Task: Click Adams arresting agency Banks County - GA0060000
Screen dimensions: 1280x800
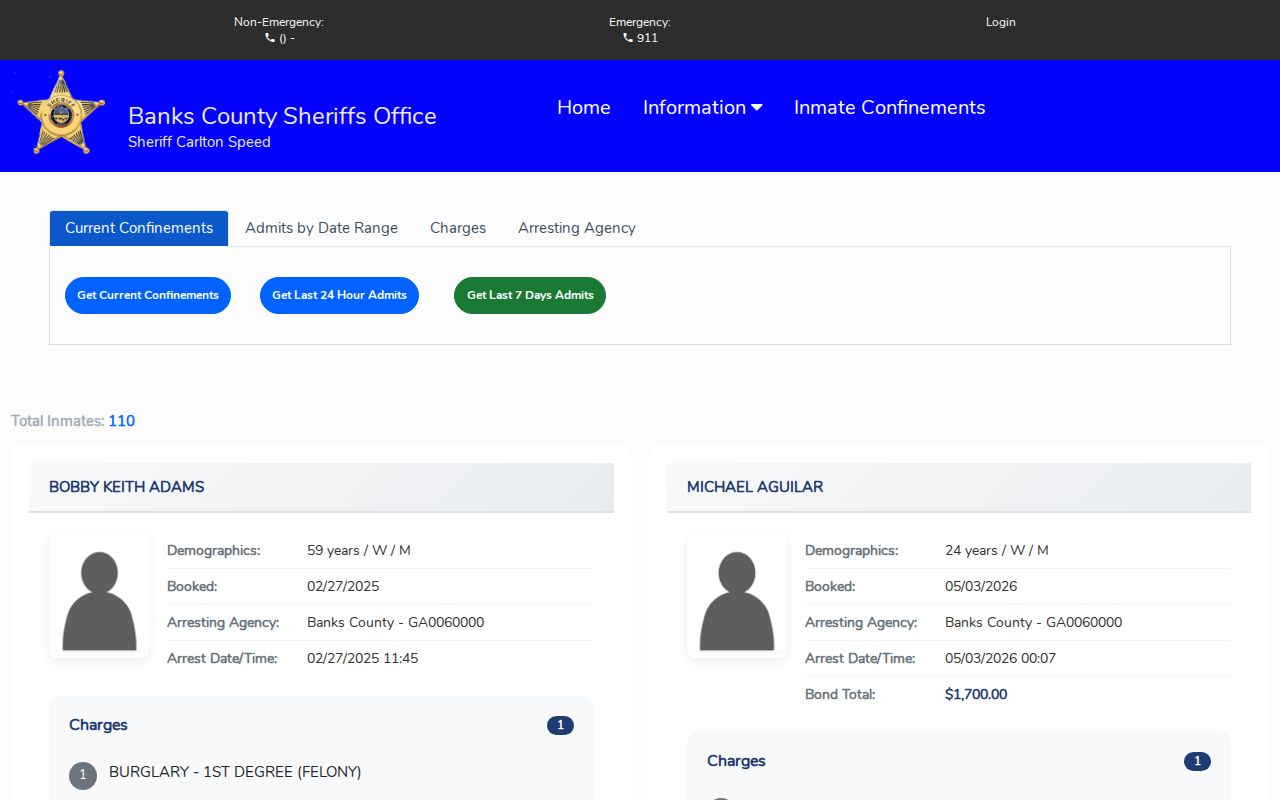Action: pos(395,622)
